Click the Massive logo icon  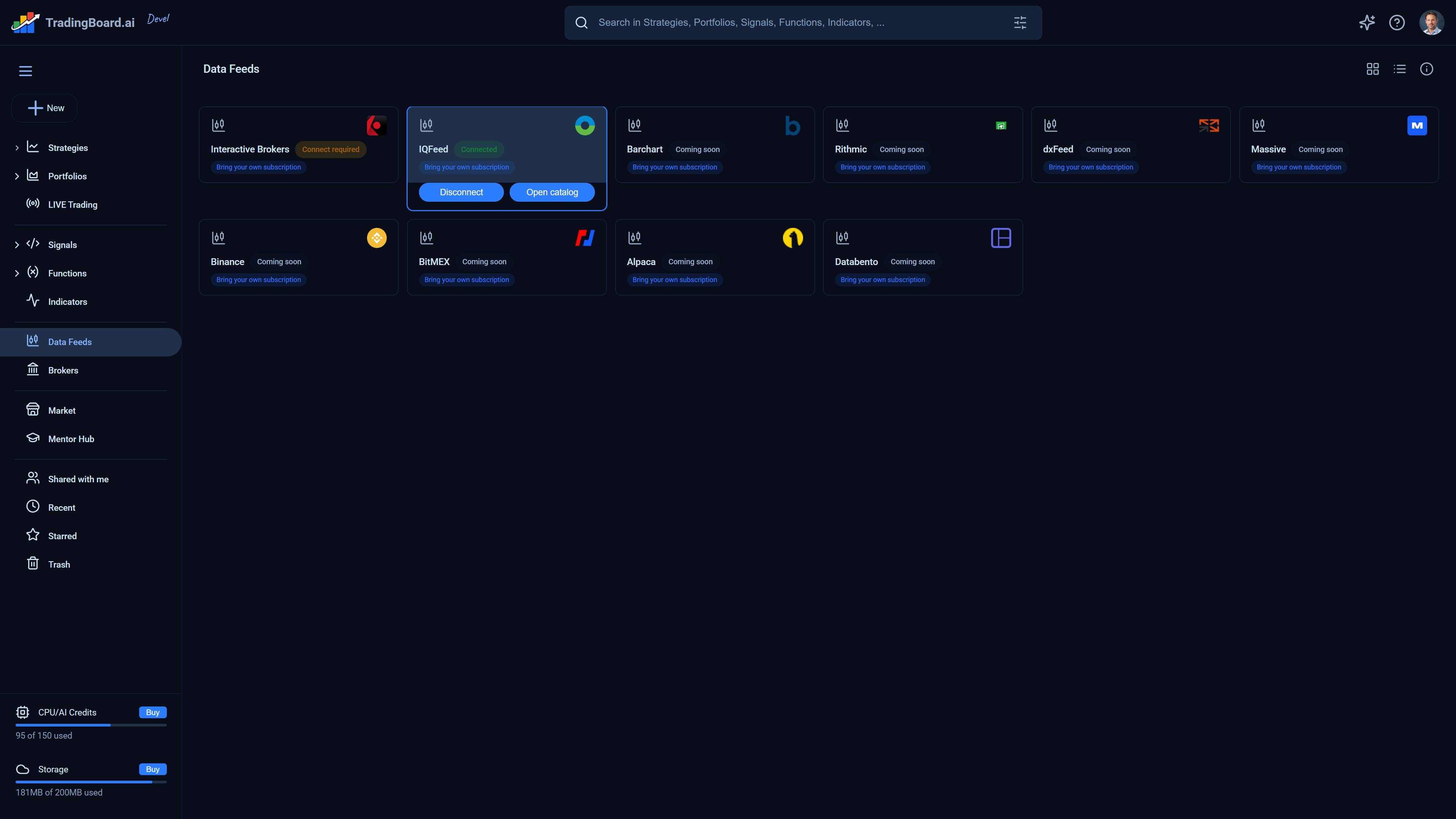click(1417, 126)
